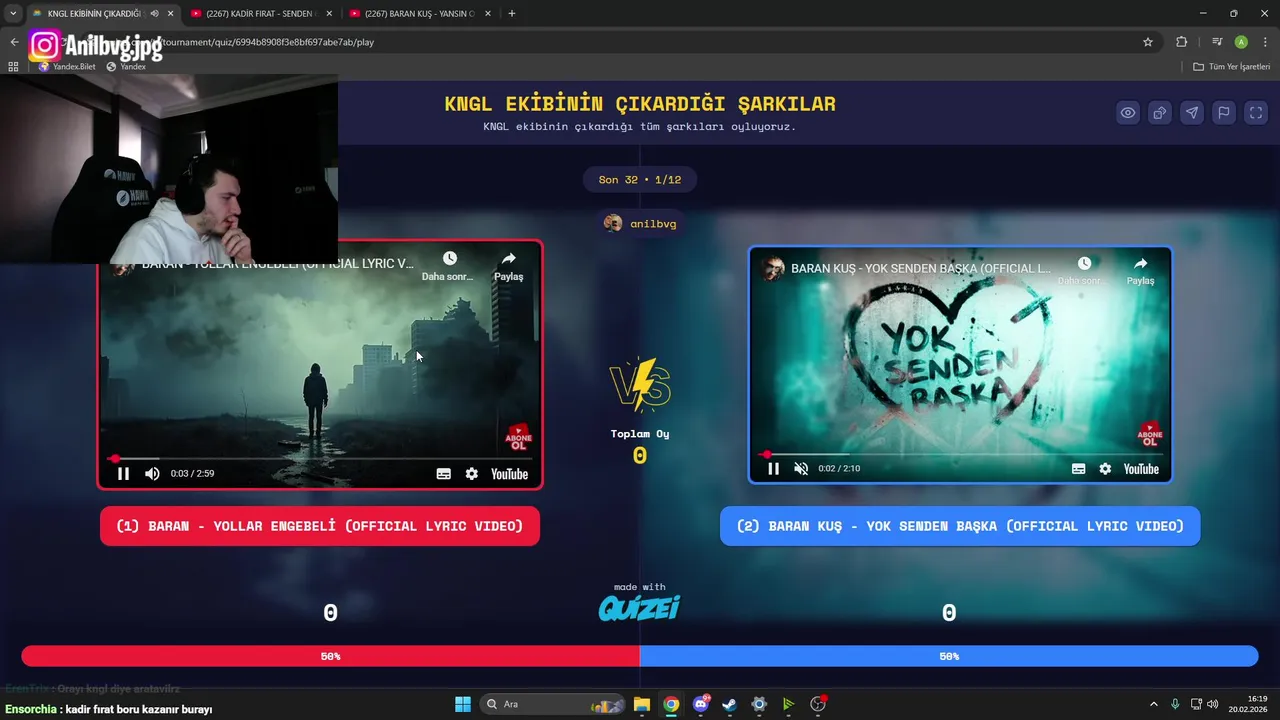The height and width of the screenshot is (720, 1280).
Task: Open the browser extensions puzzle icon
Action: pyautogui.click(x=1182, y=42)
